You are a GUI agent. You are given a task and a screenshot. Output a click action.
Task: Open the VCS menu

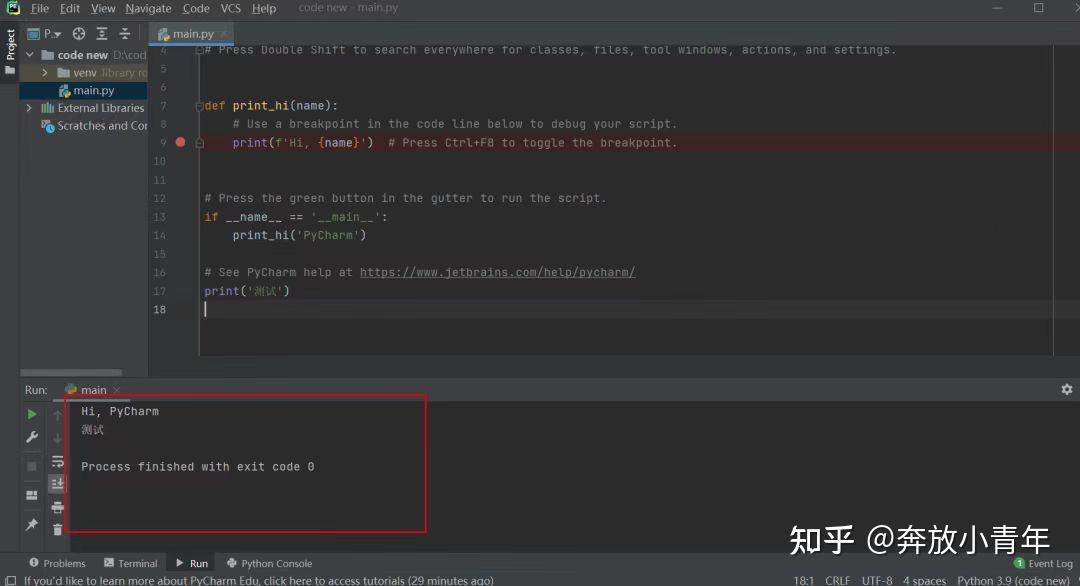[x=230, y=7]
